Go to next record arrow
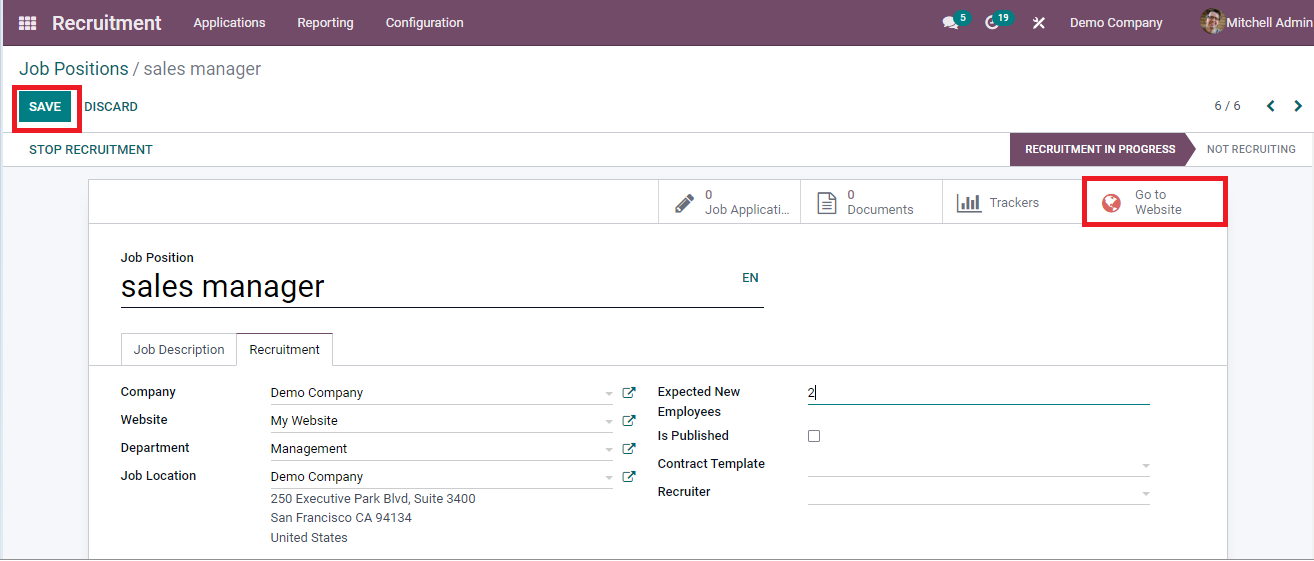 coord(1298,106)
